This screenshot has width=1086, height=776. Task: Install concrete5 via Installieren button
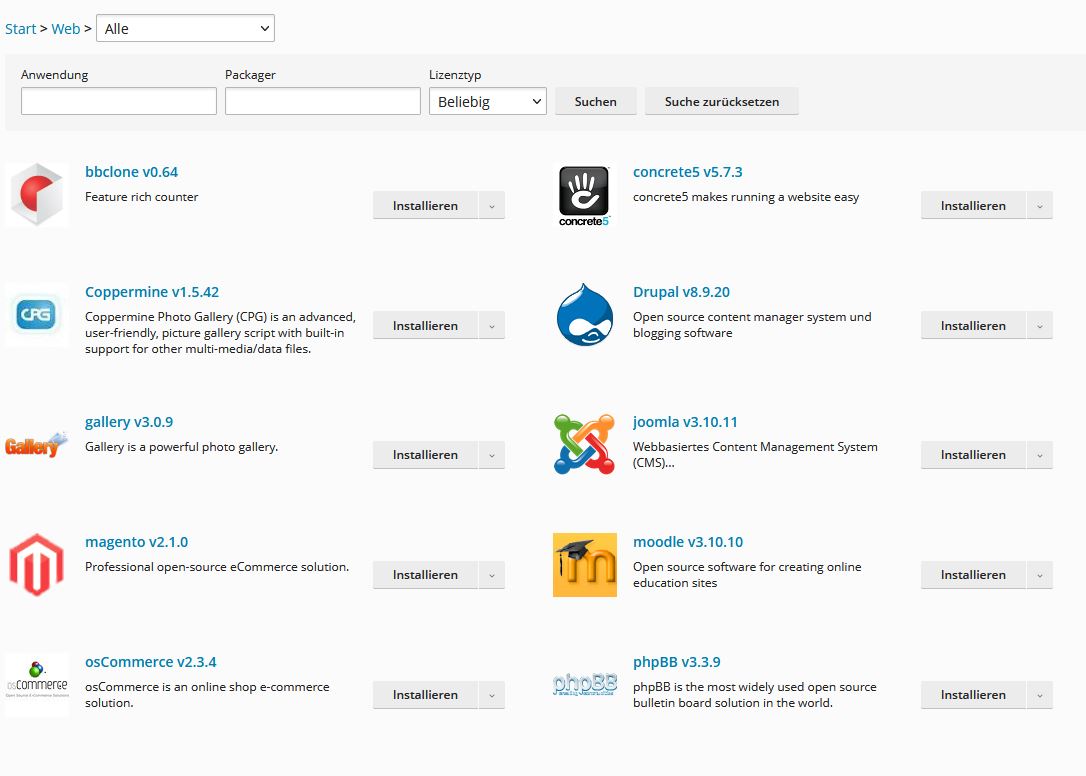(x=973, y=206)
